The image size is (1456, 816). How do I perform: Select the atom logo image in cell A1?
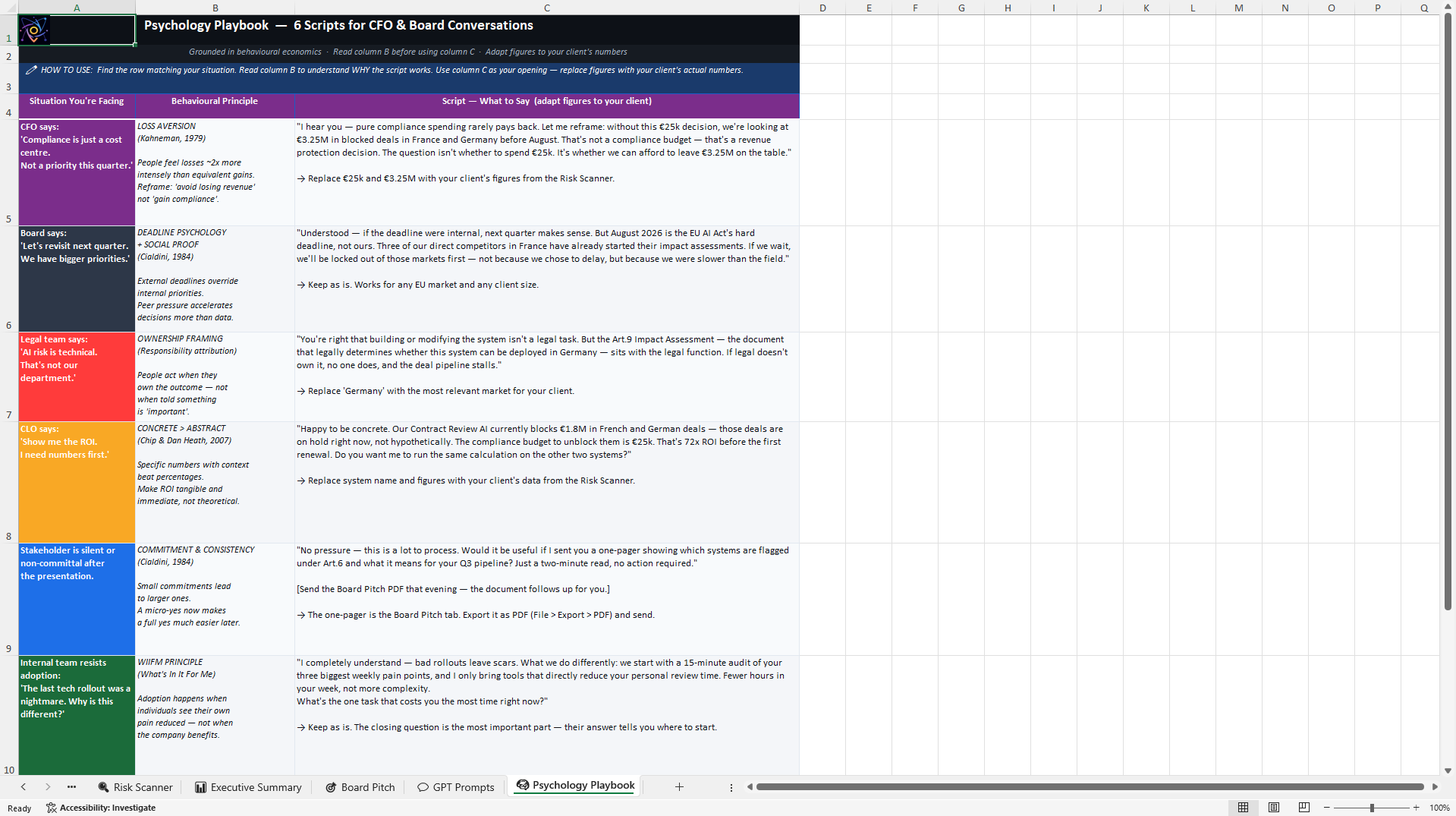(x=34, y=30)
